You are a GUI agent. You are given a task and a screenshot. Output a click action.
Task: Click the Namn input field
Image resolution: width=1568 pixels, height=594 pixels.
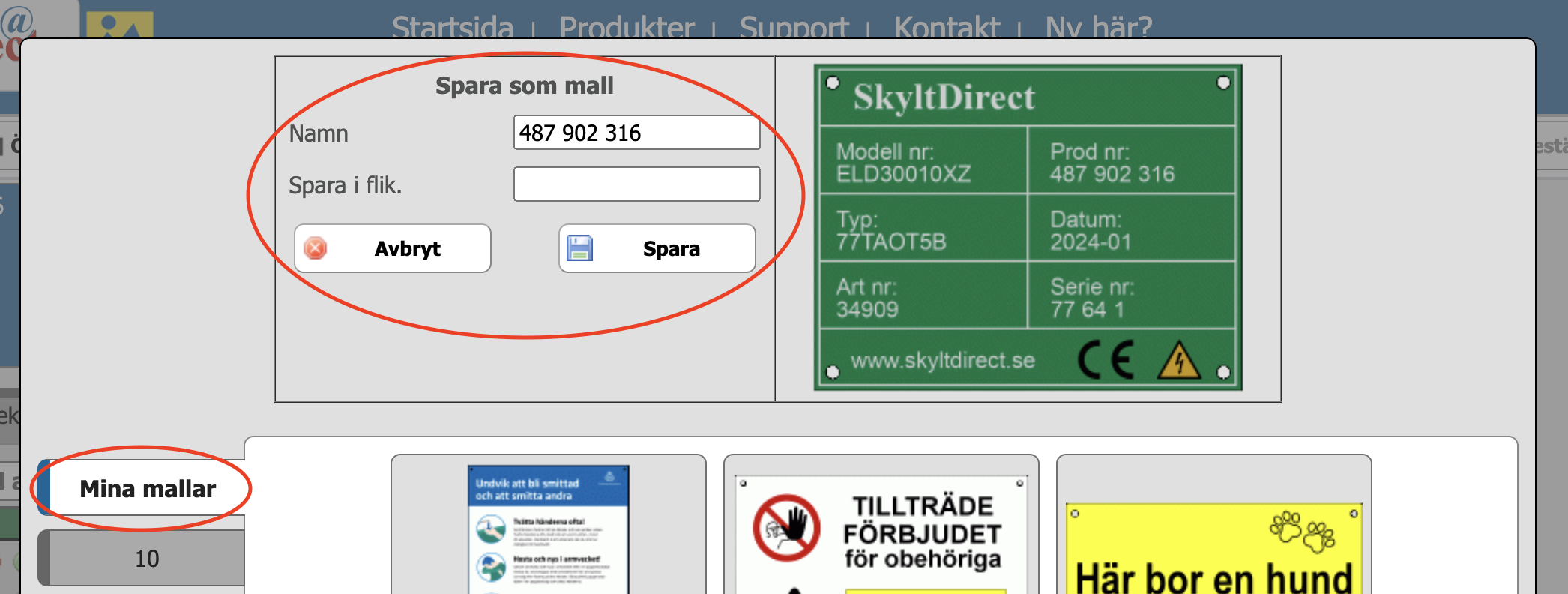(x=636, y=133)
